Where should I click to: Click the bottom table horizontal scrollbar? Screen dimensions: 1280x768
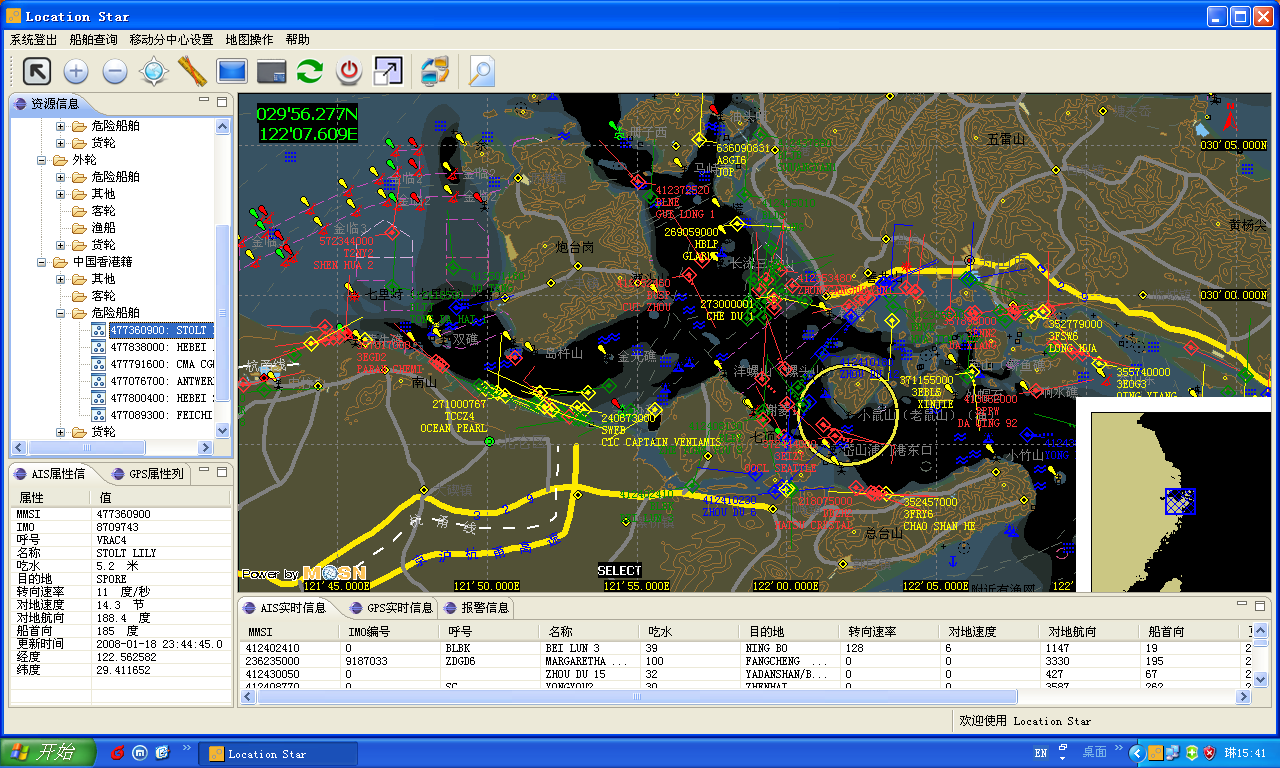click(637, 697)
